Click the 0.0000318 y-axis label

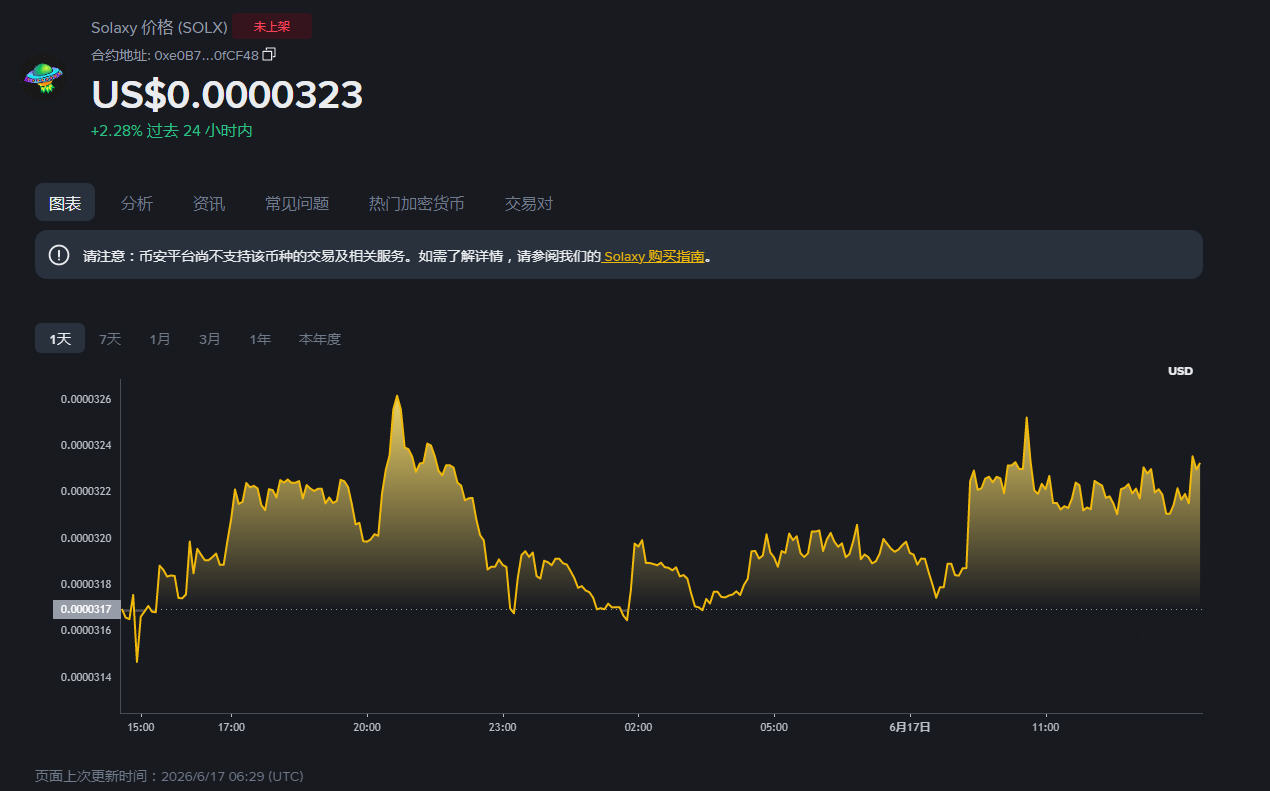[86, 584]
